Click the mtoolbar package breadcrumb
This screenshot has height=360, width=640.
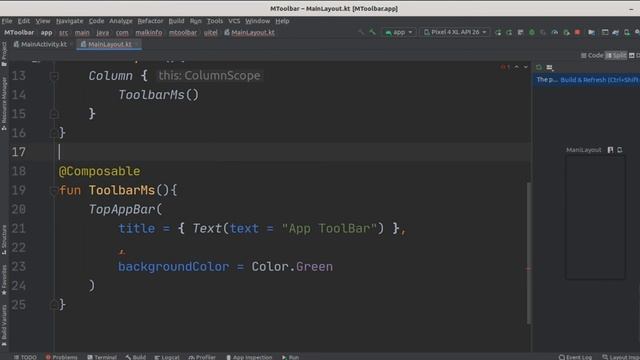click(183, 33)
